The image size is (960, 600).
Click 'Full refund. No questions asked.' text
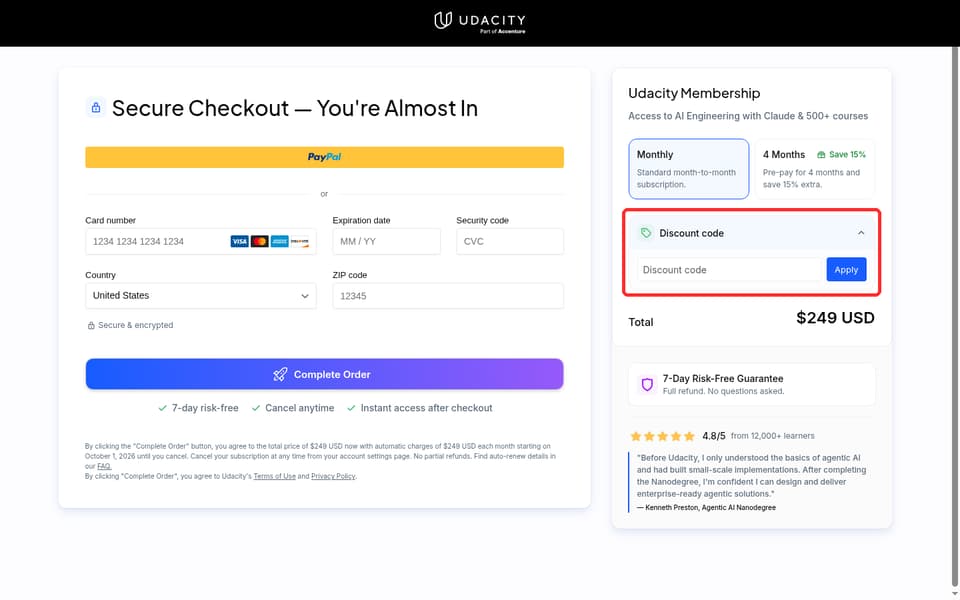coord(723,391)
